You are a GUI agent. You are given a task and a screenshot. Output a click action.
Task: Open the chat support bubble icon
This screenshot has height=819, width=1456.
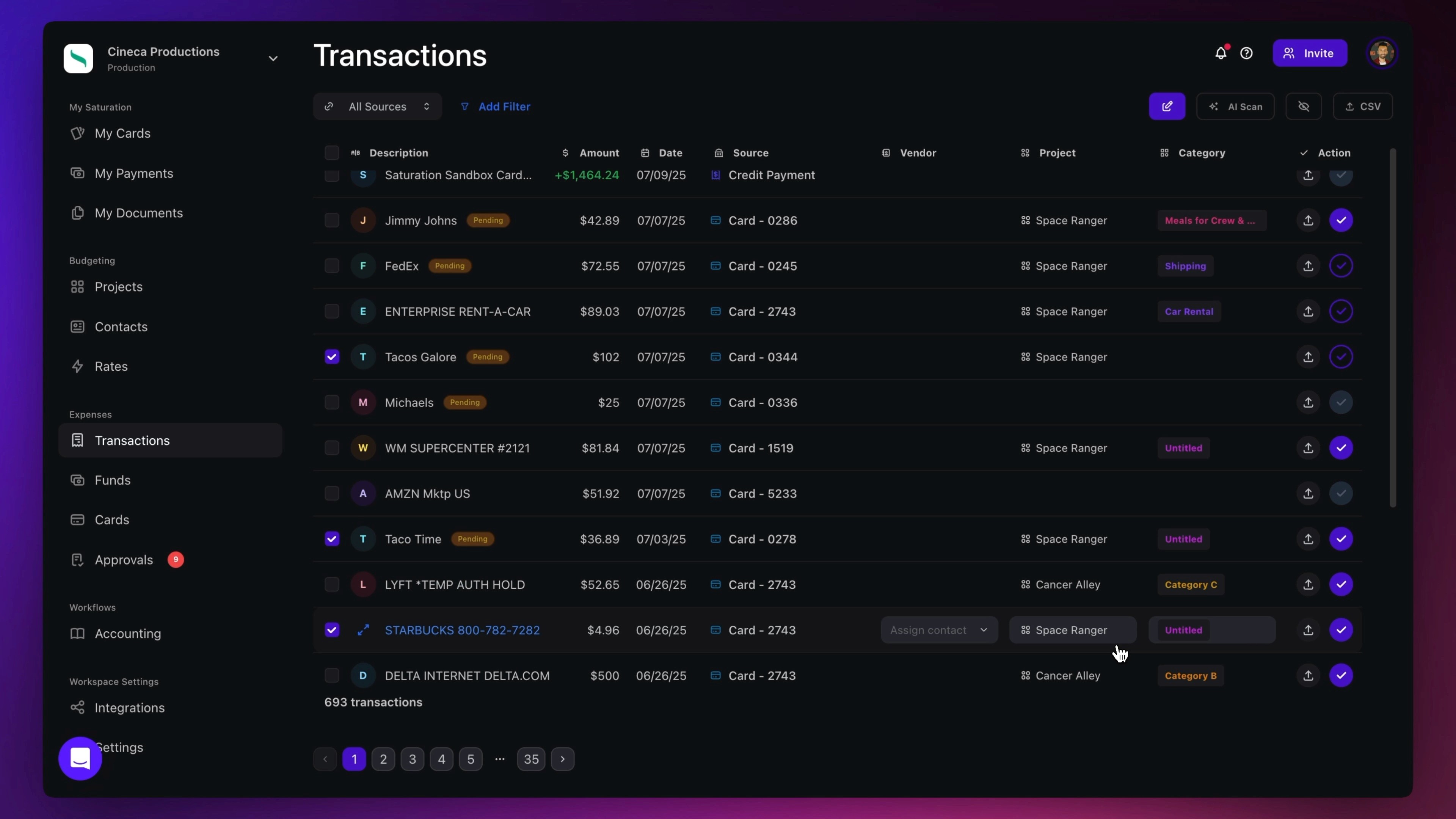(x=80, y=758)
